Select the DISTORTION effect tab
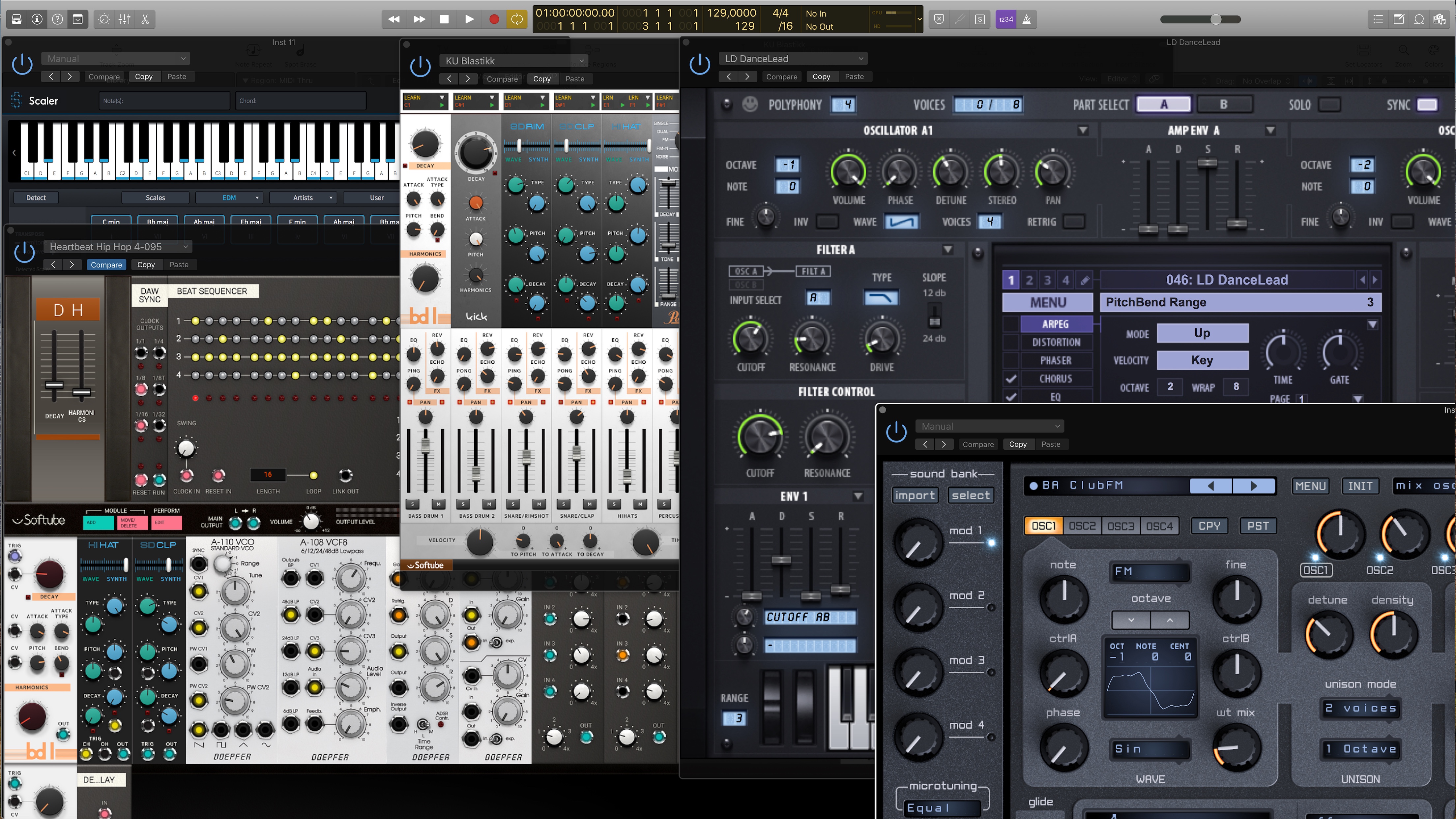1456x819 pixels. (x=1056, y=342)
